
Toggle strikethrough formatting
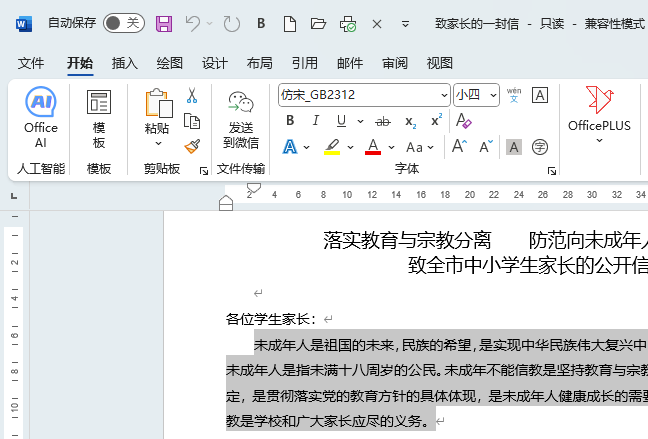tap(383, 122)
